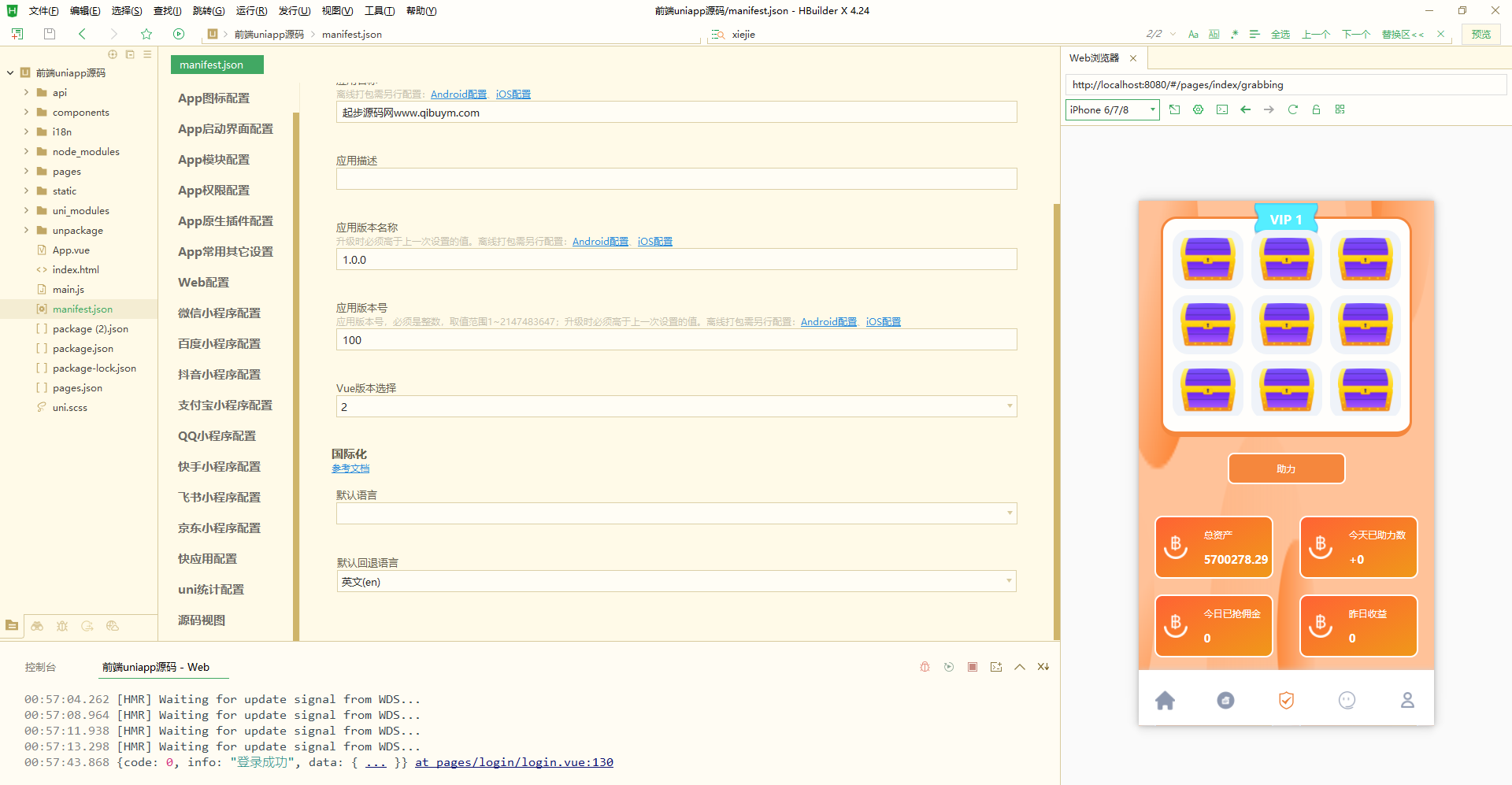Click the QR code icon in browser toolbar
The width and height of the screenshot is (1512, 785).
click(x=1340, y=109)
